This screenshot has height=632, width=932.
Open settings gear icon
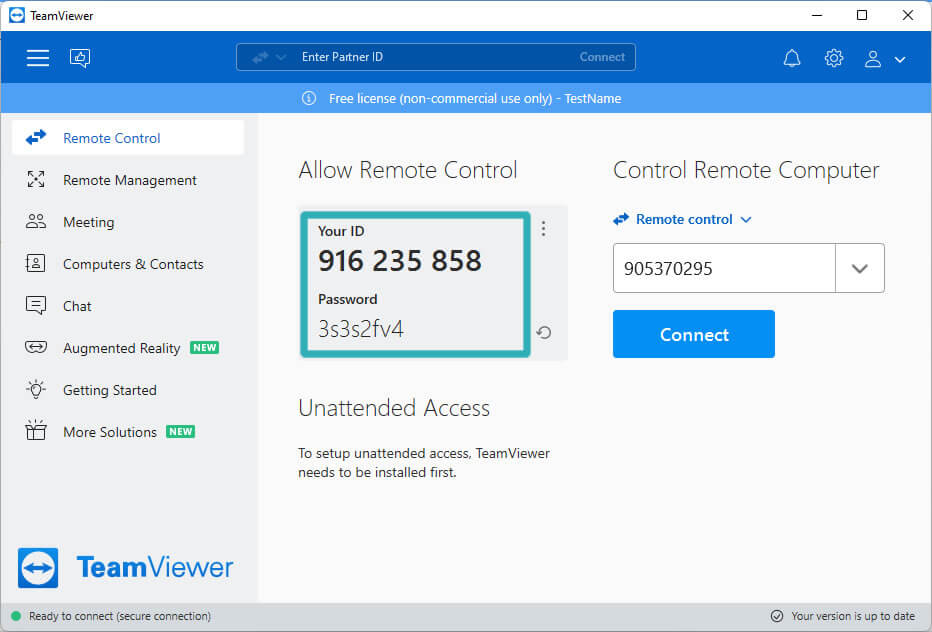(x=833, y=58)
